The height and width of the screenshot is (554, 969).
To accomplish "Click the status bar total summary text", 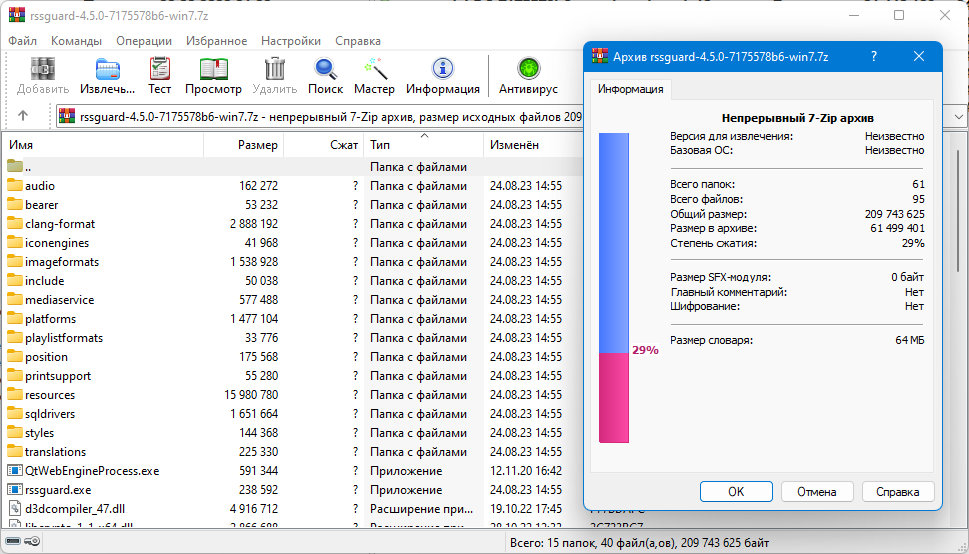I will 640,543.
